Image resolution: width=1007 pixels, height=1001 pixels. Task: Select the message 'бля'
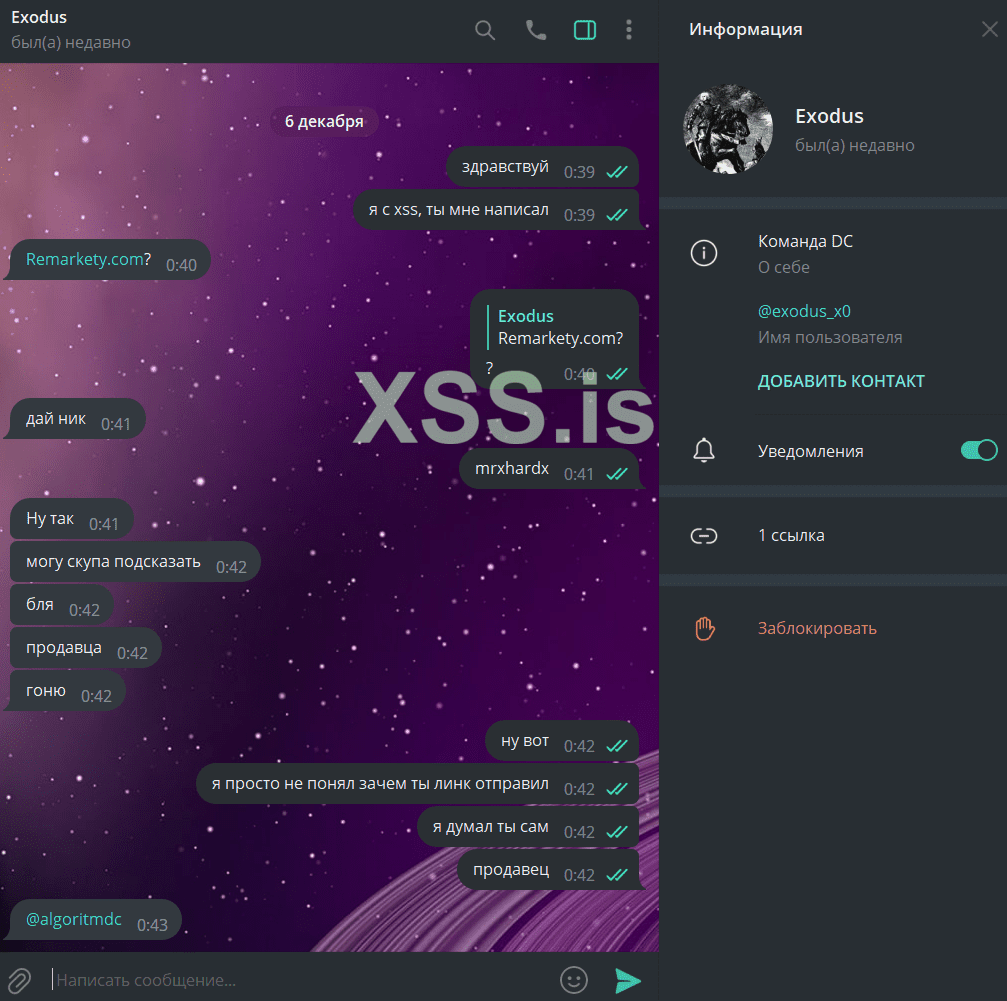[x=62, y=605]
